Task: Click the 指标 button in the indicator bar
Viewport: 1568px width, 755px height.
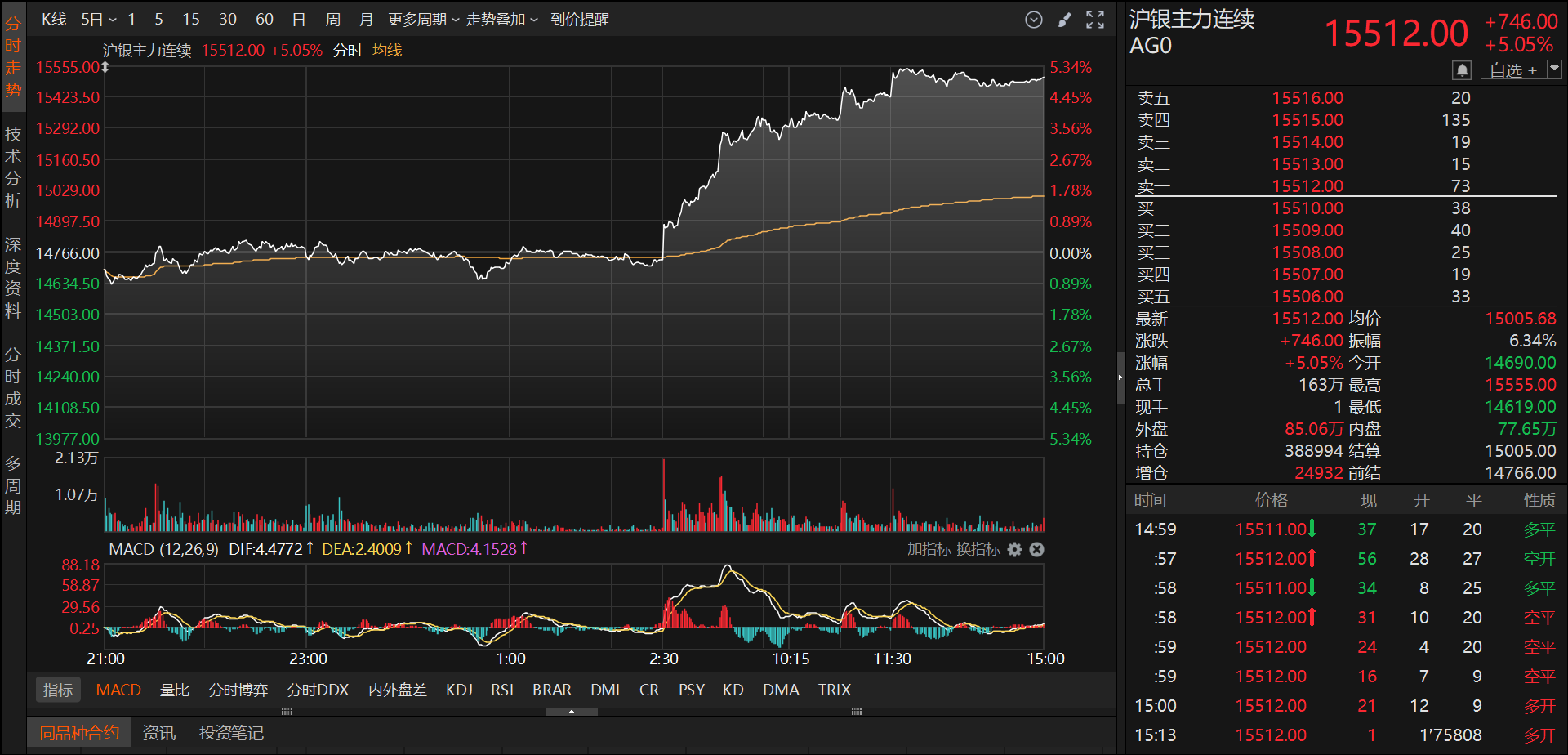Action: (x=58, y=690)
